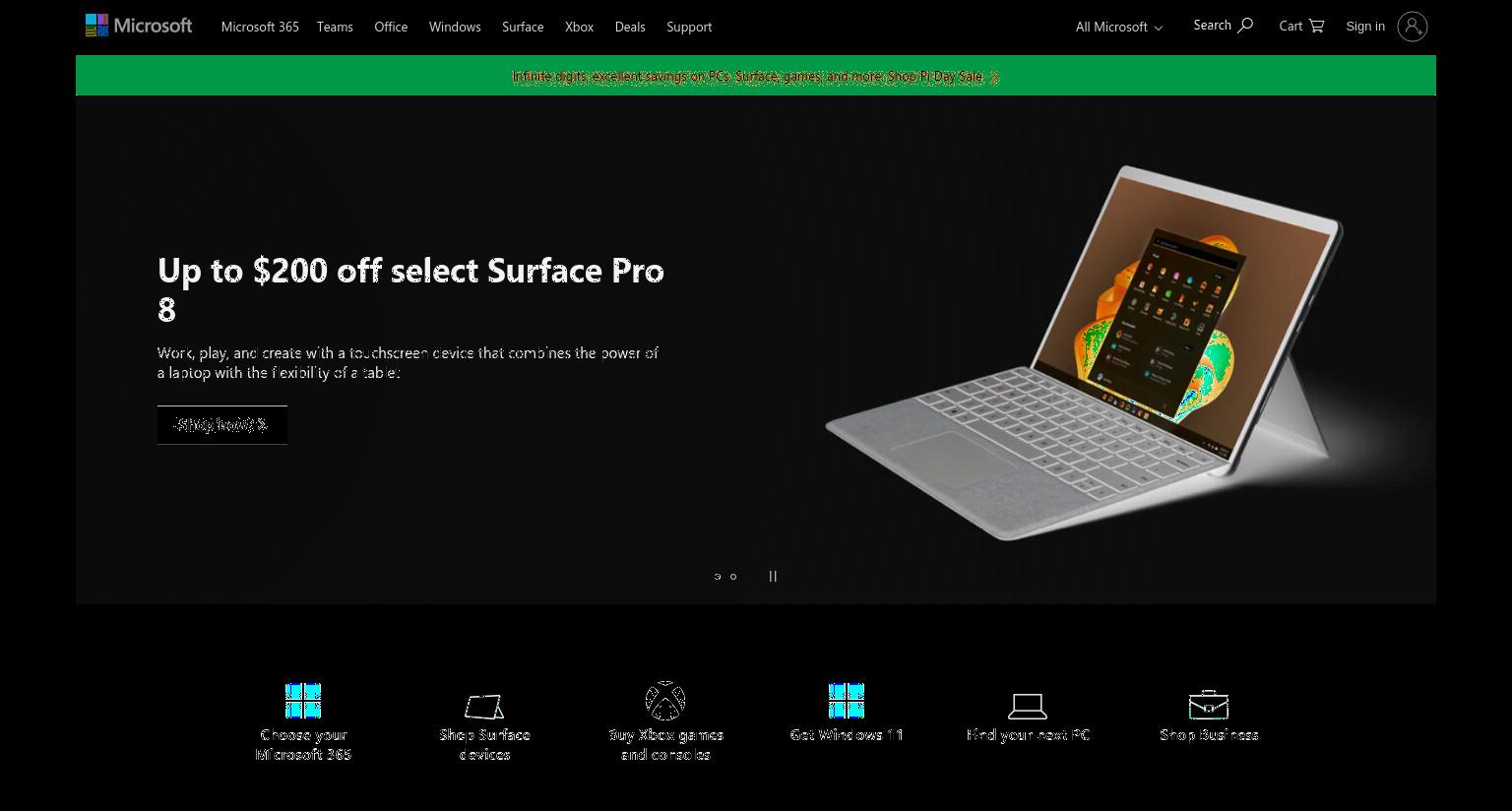This screenshot has width=1512, height=811.
Task: Click the Microsoft logo icon
Action: [96, 26]
